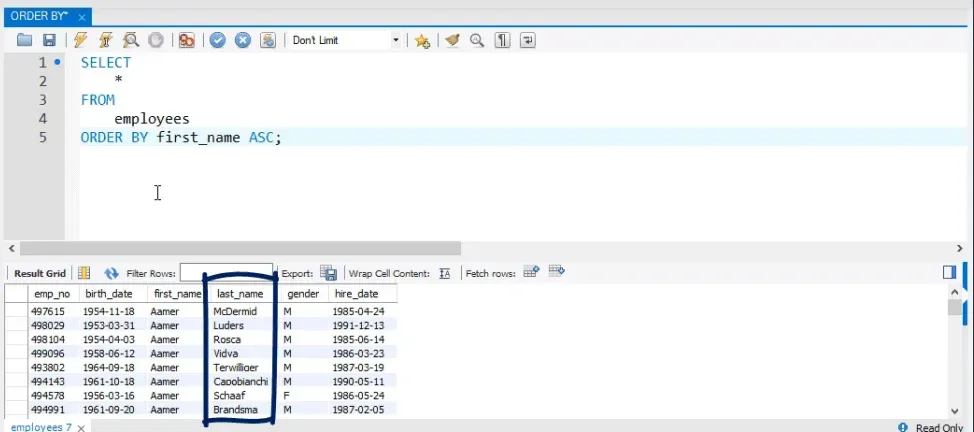Click the last_name column header

click(x=240, y=294)
